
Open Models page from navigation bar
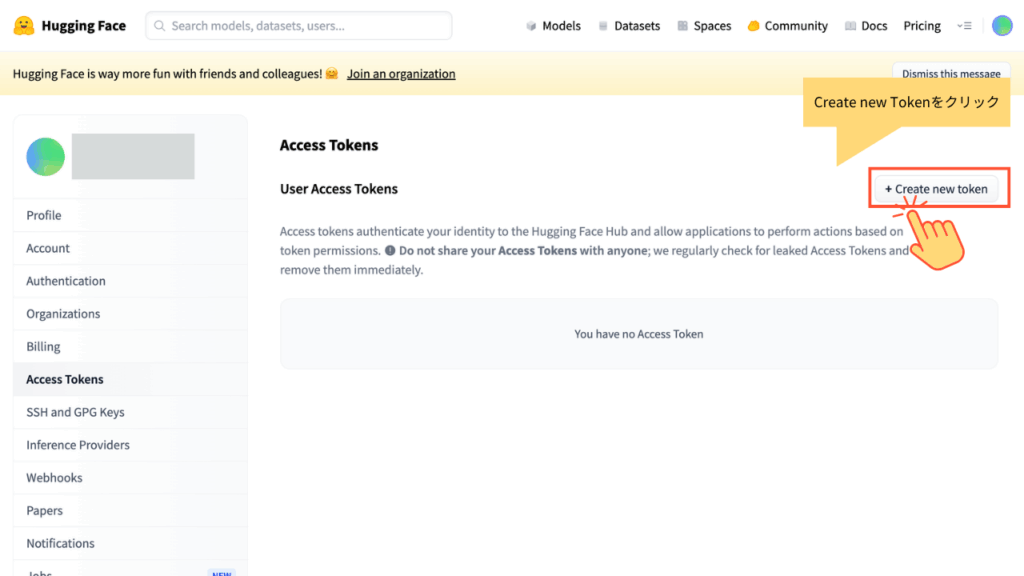click(x=553, y=26)
